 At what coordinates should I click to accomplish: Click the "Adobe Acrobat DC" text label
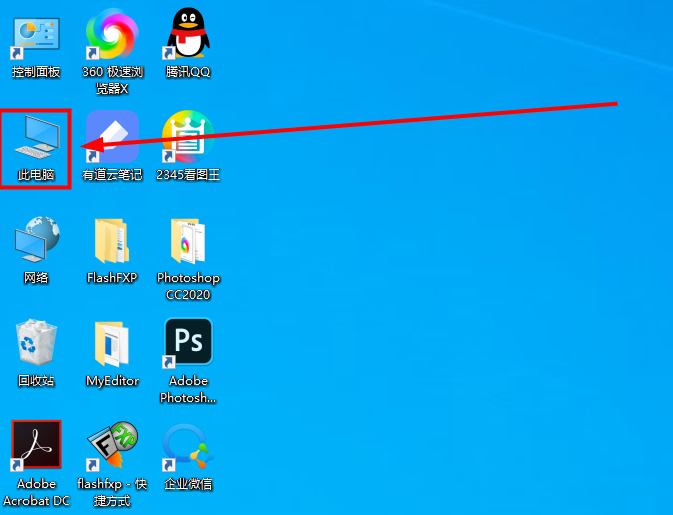click(x=36, y=492)
